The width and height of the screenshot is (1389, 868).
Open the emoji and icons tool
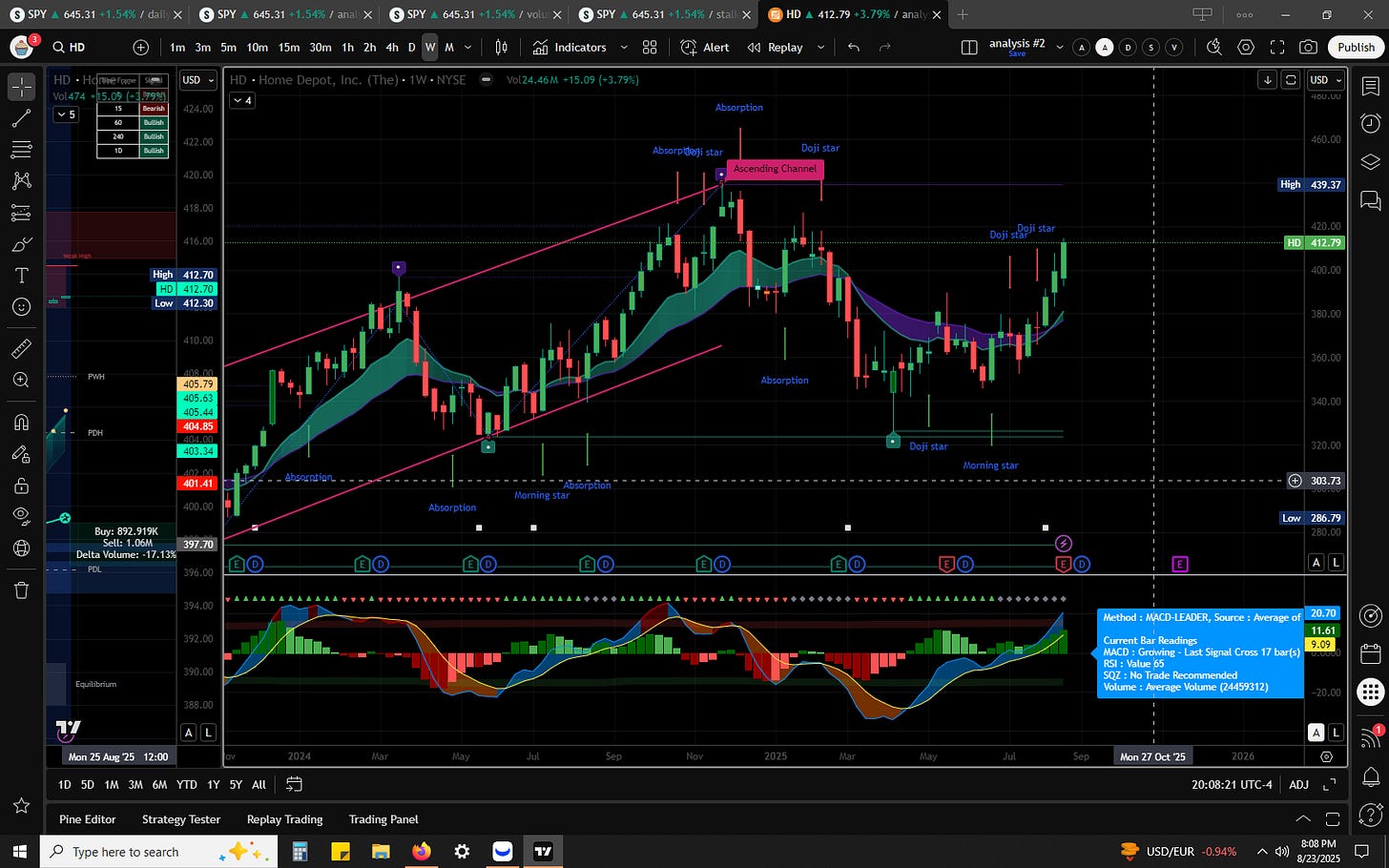[21, 307]
